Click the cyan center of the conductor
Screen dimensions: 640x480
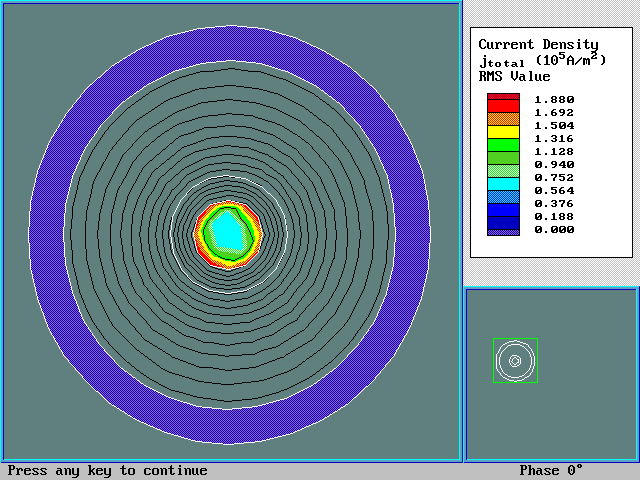click(229, 230)
